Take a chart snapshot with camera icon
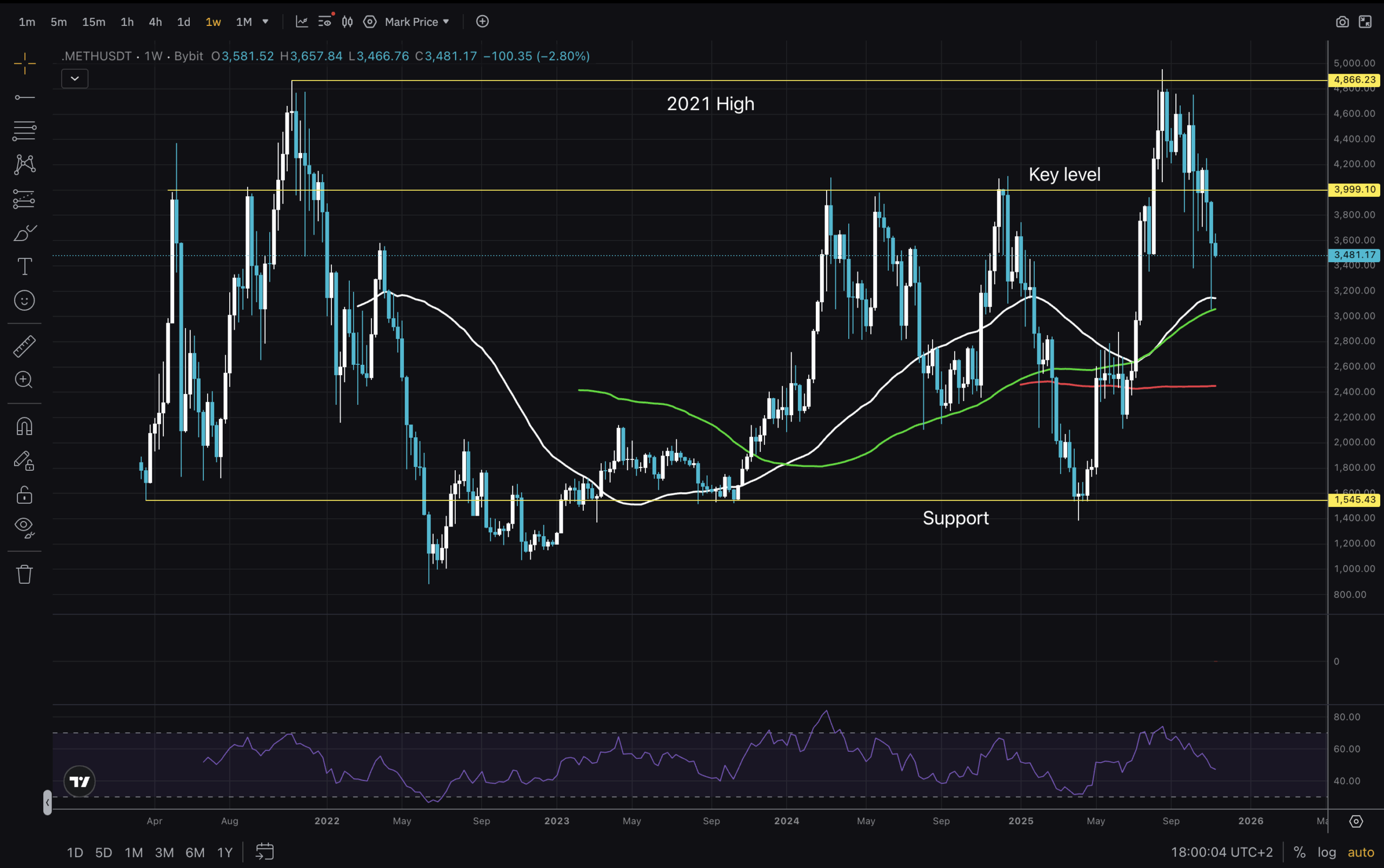This screenshot has width=1384, height=868. [x=1342, y=22]
